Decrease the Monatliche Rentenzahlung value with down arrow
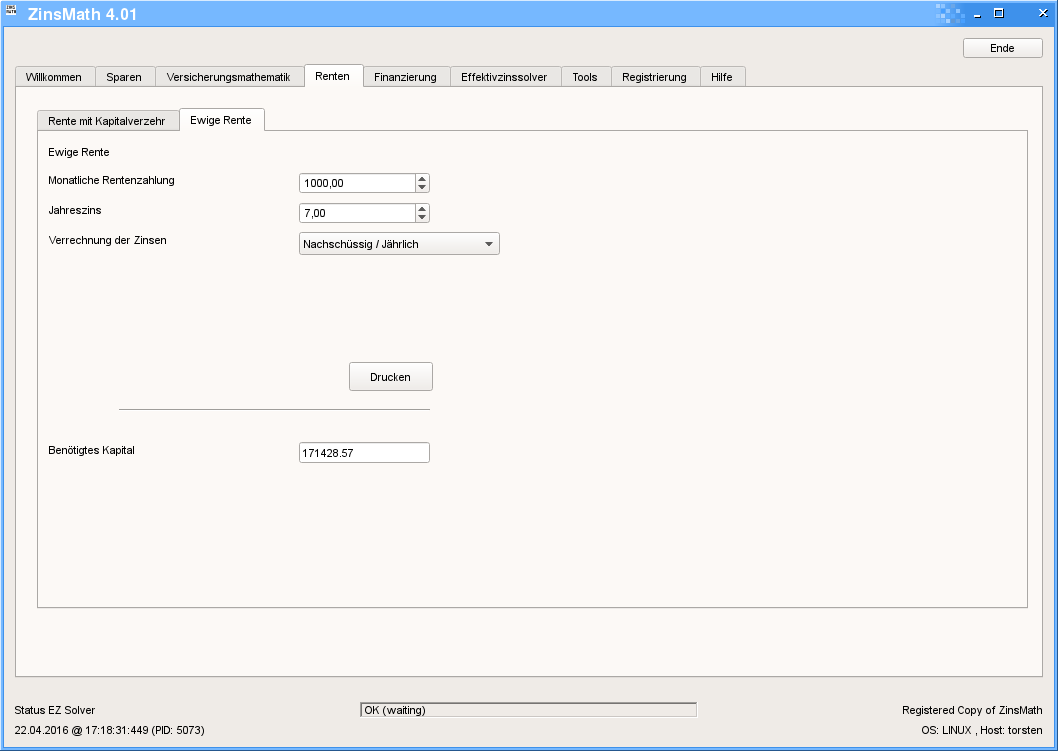Screen dimensions: 1058x751 (x=422, y=187)
